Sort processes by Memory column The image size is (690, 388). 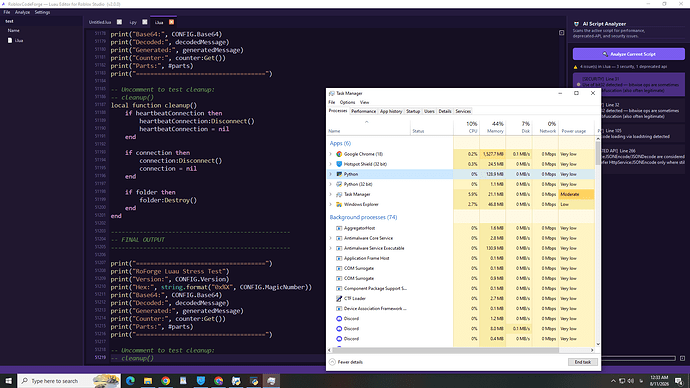point(493,127)
